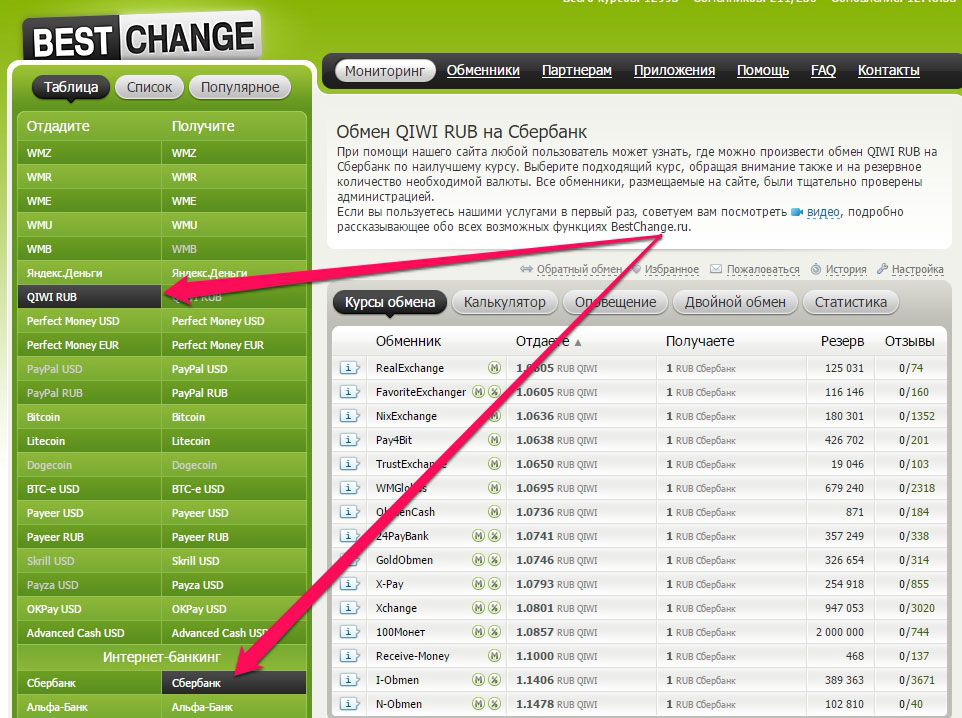962x718 pixels.
Task: Open info icon for WMGlobus row
Action: point(349,488)
